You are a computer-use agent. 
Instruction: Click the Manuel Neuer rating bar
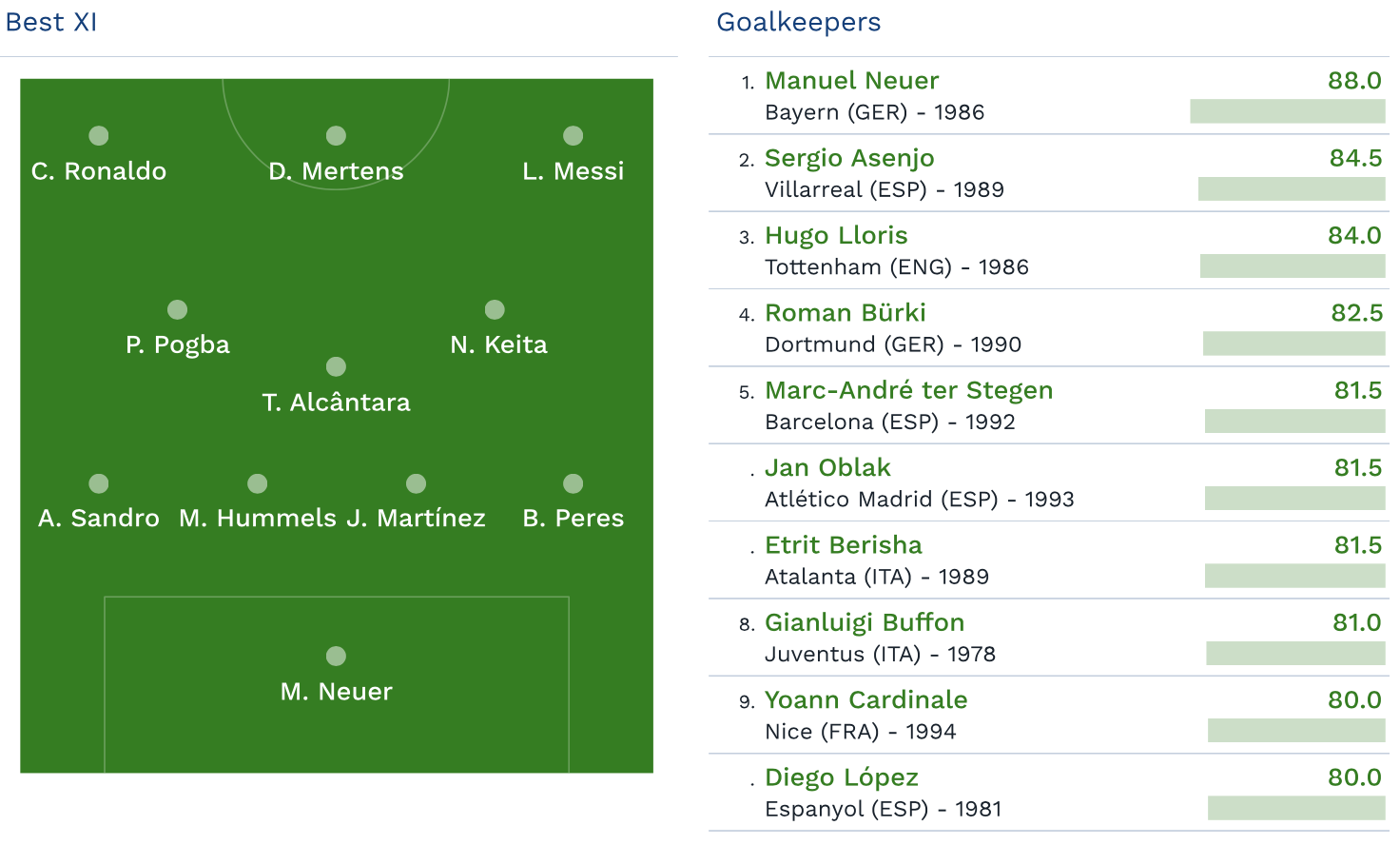[x=1287, y=111]
